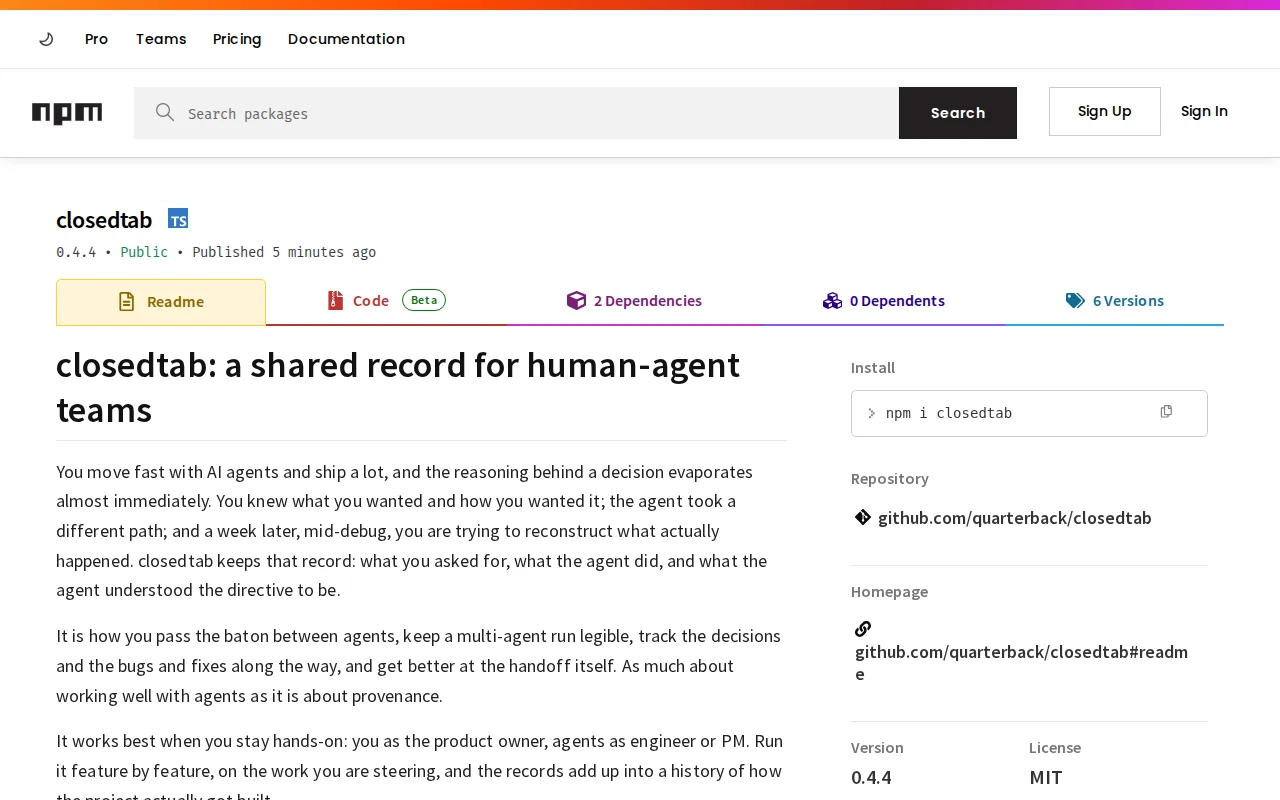Viewport: 1280px width, 800px height.
Task: Click the Dependents stacked cubes icon
Action: pos(832,300)
